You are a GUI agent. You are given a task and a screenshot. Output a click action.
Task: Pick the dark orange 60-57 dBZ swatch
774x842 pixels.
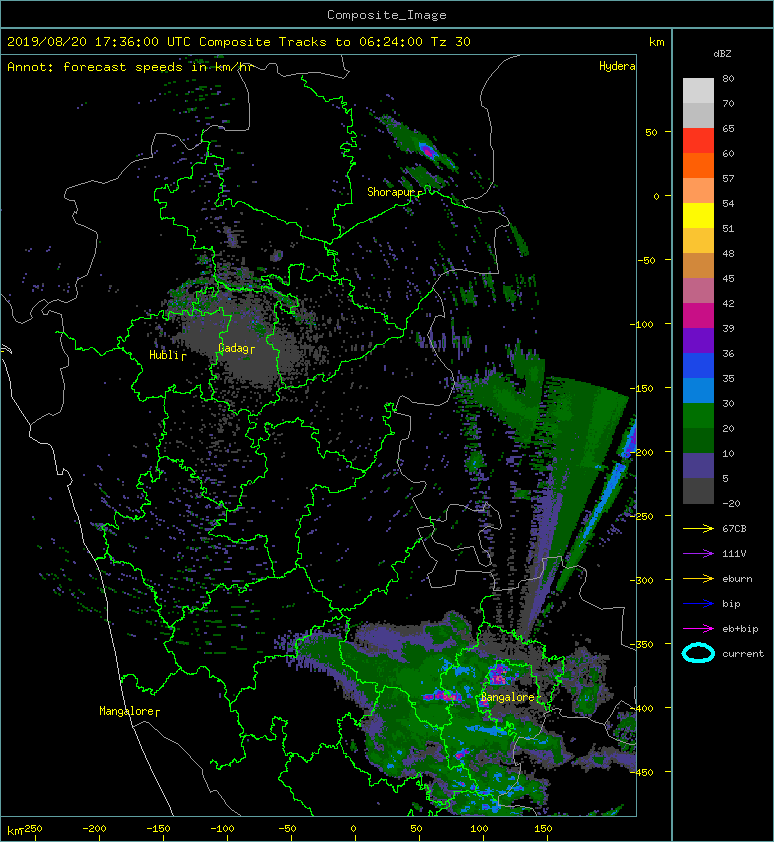(x=698, y=165)
